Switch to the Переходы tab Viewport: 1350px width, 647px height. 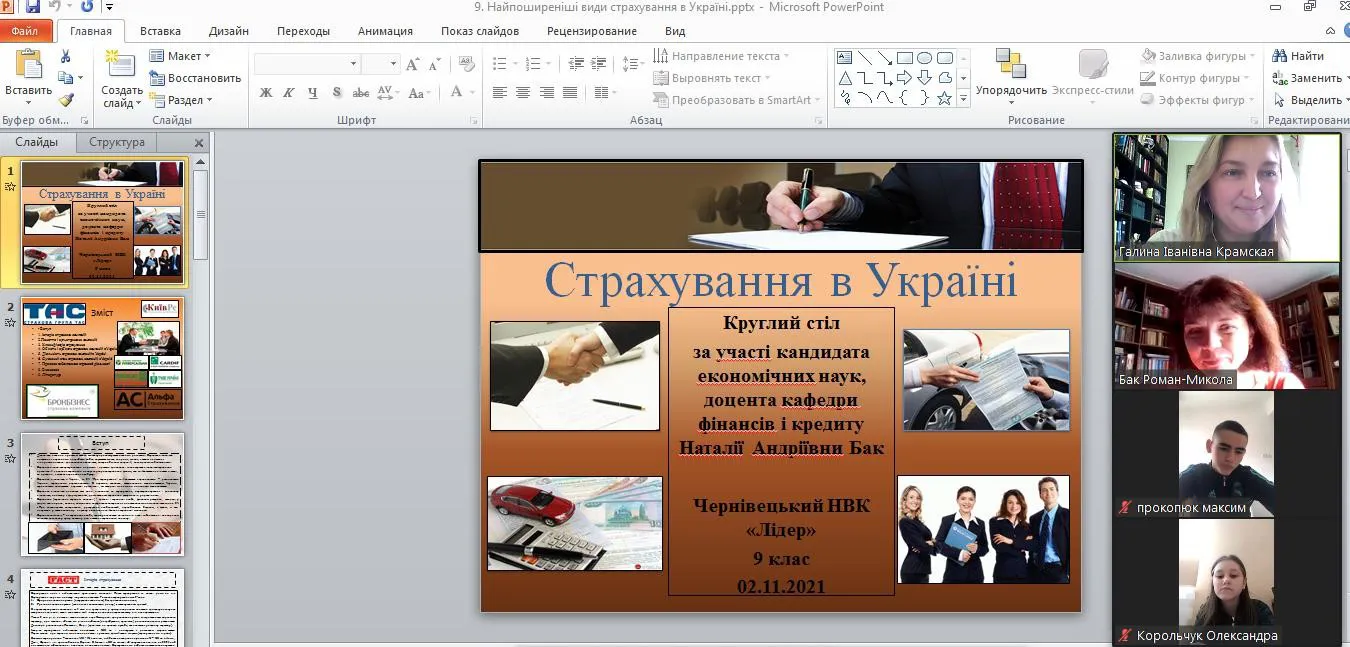(x=303, y=31)
